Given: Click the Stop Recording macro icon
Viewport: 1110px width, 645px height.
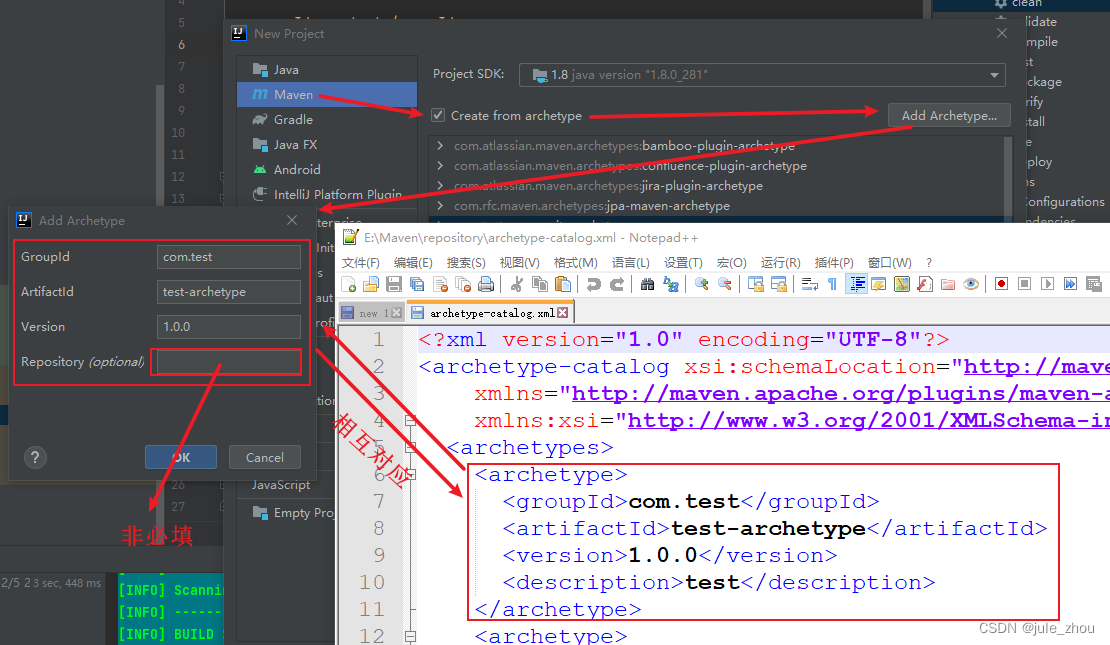Looking at the screenshot, I should coord(1024,285).
